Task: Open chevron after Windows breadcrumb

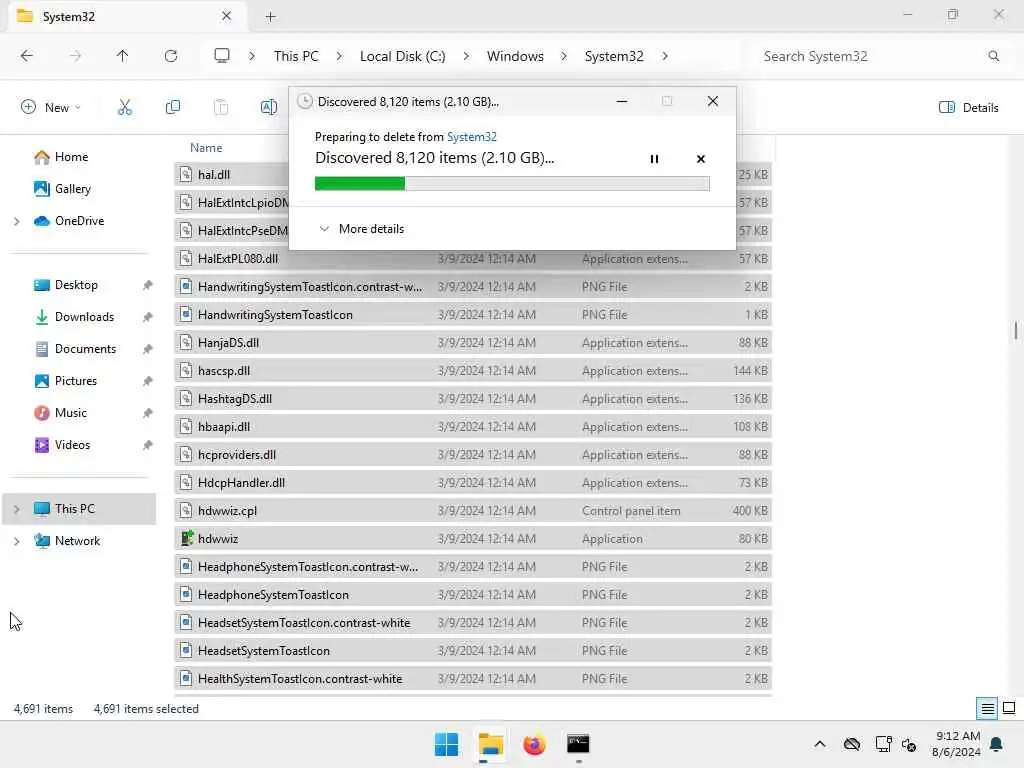Action: click(x=564, y=56)
